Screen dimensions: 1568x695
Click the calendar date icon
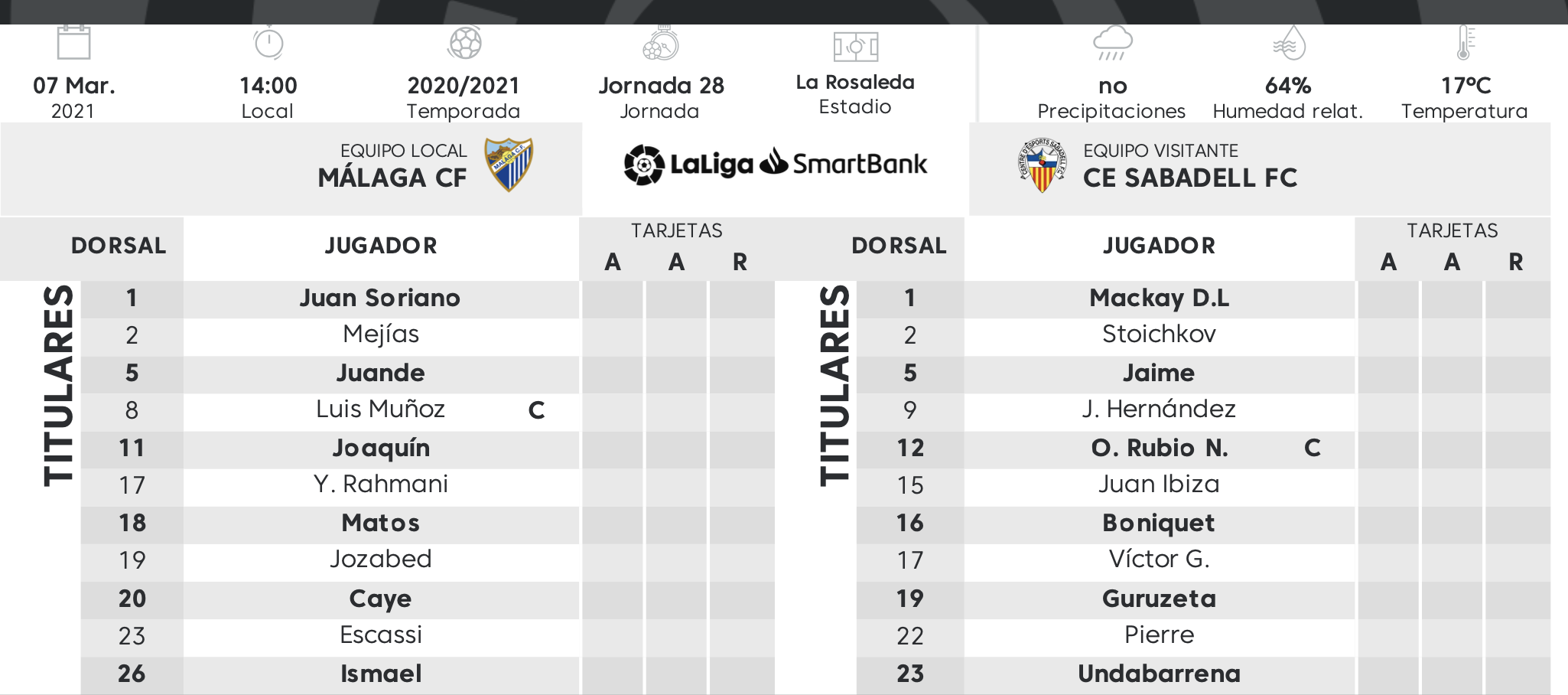coord(73,42)
